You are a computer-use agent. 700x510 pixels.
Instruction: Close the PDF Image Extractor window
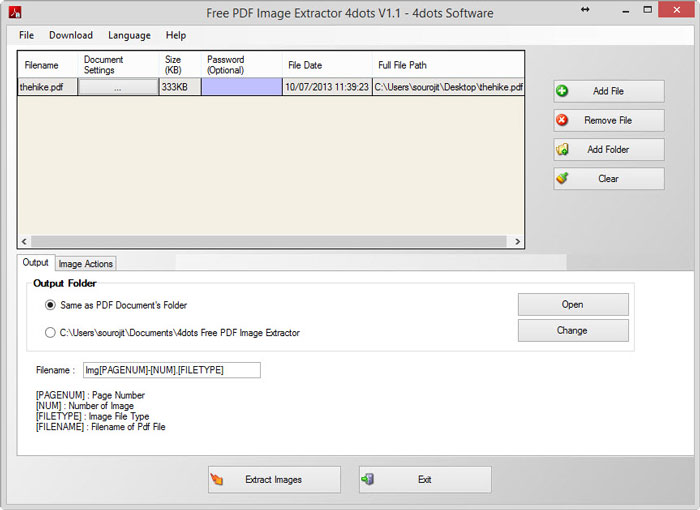pyautogui.click(x=677, y=10)
